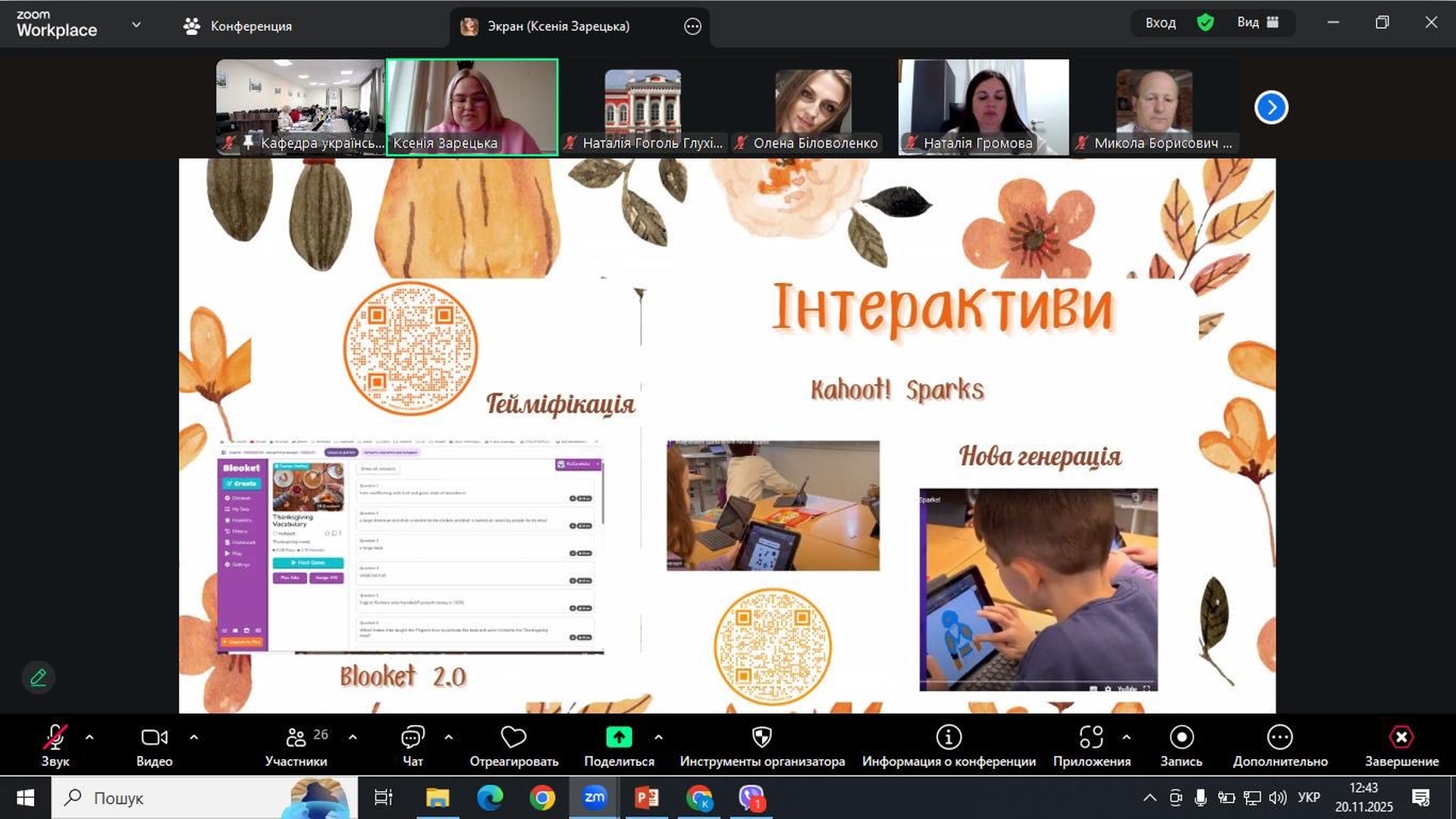Click the annotation pencil icon
The height and width of the screenshot is (819, 1456).
coord(38,677)
